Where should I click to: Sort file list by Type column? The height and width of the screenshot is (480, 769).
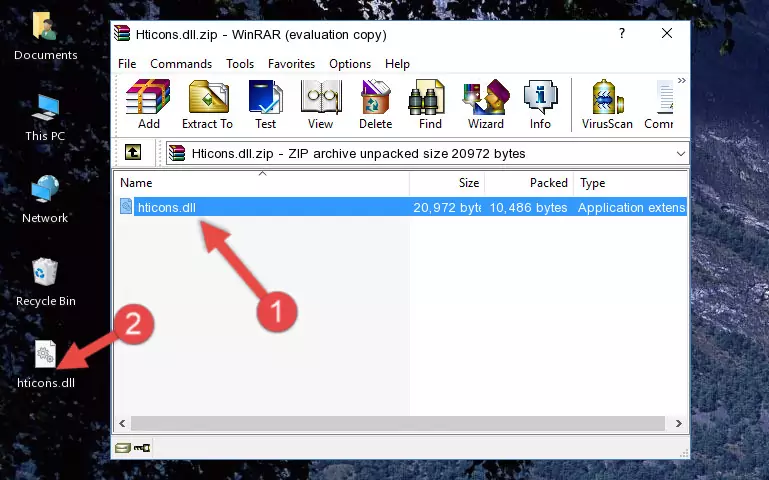pos(631,183)
